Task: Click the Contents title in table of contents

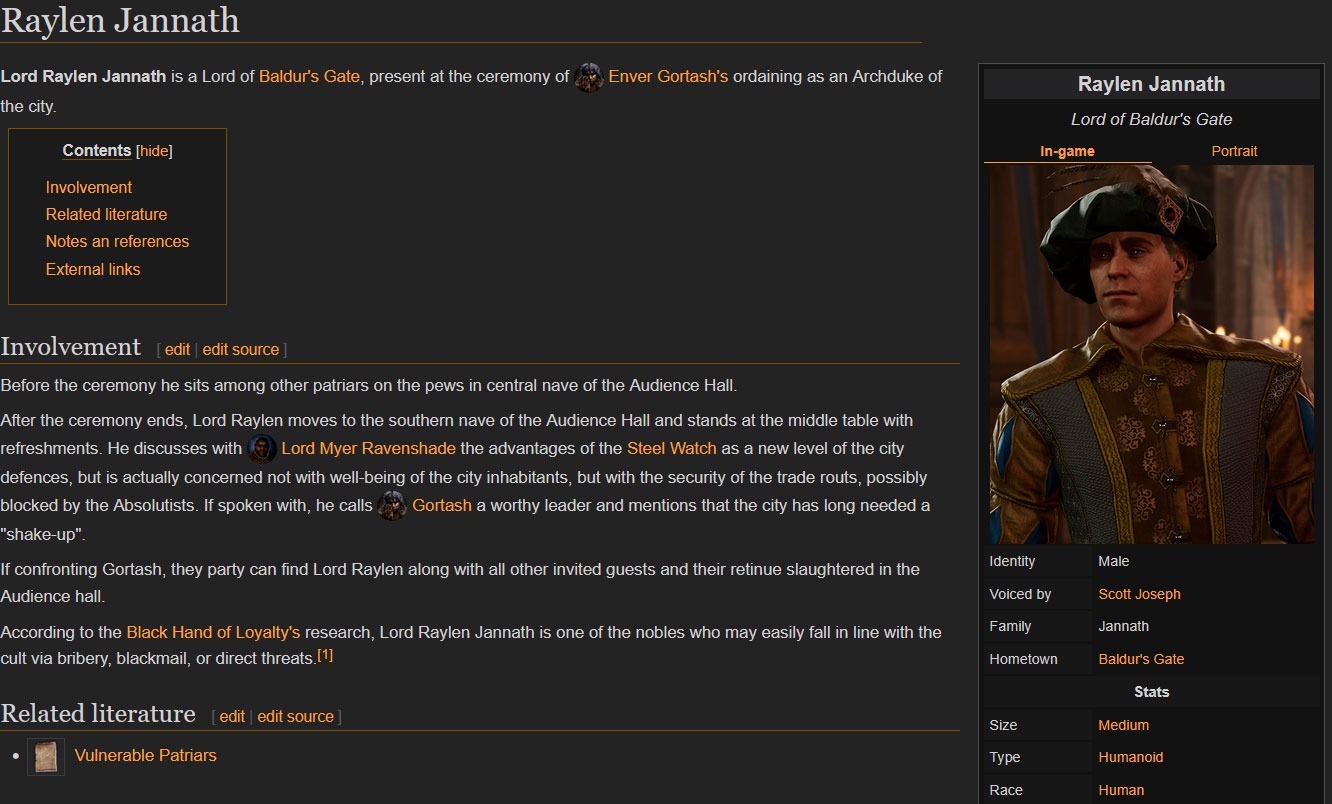Action: (x=97, y=150)
